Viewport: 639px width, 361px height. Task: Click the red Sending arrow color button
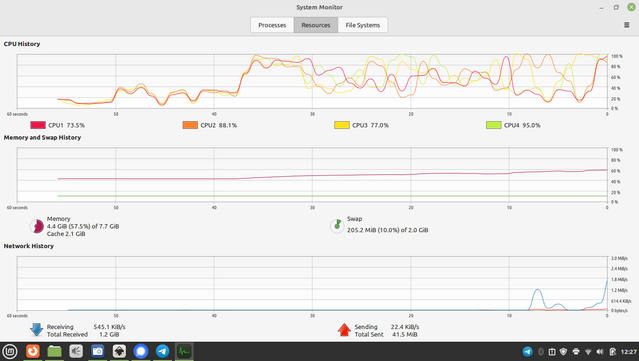point(344,330)
